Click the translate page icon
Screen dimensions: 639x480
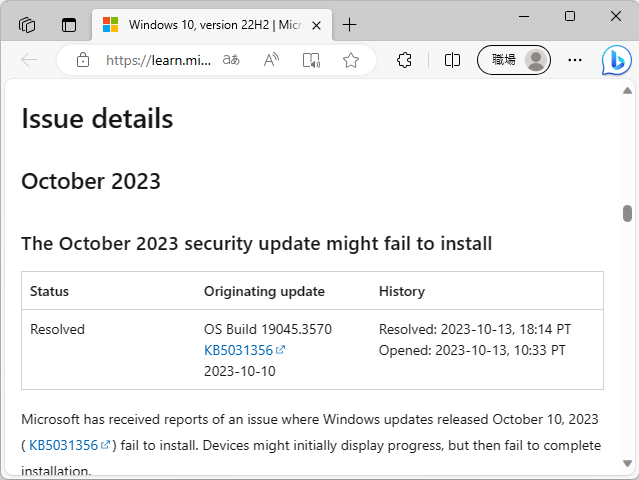coord(231,60)
